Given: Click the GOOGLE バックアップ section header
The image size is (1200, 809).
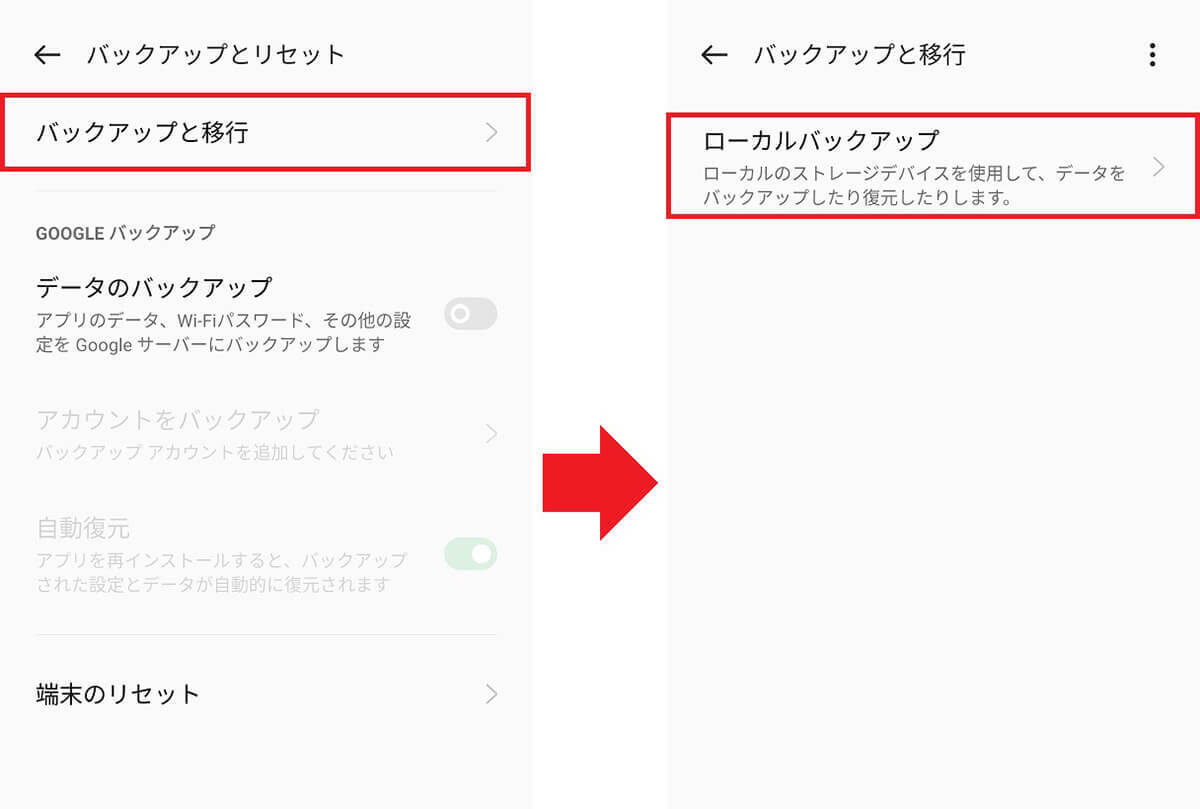Looking at the screenshot, I should 125,233.
